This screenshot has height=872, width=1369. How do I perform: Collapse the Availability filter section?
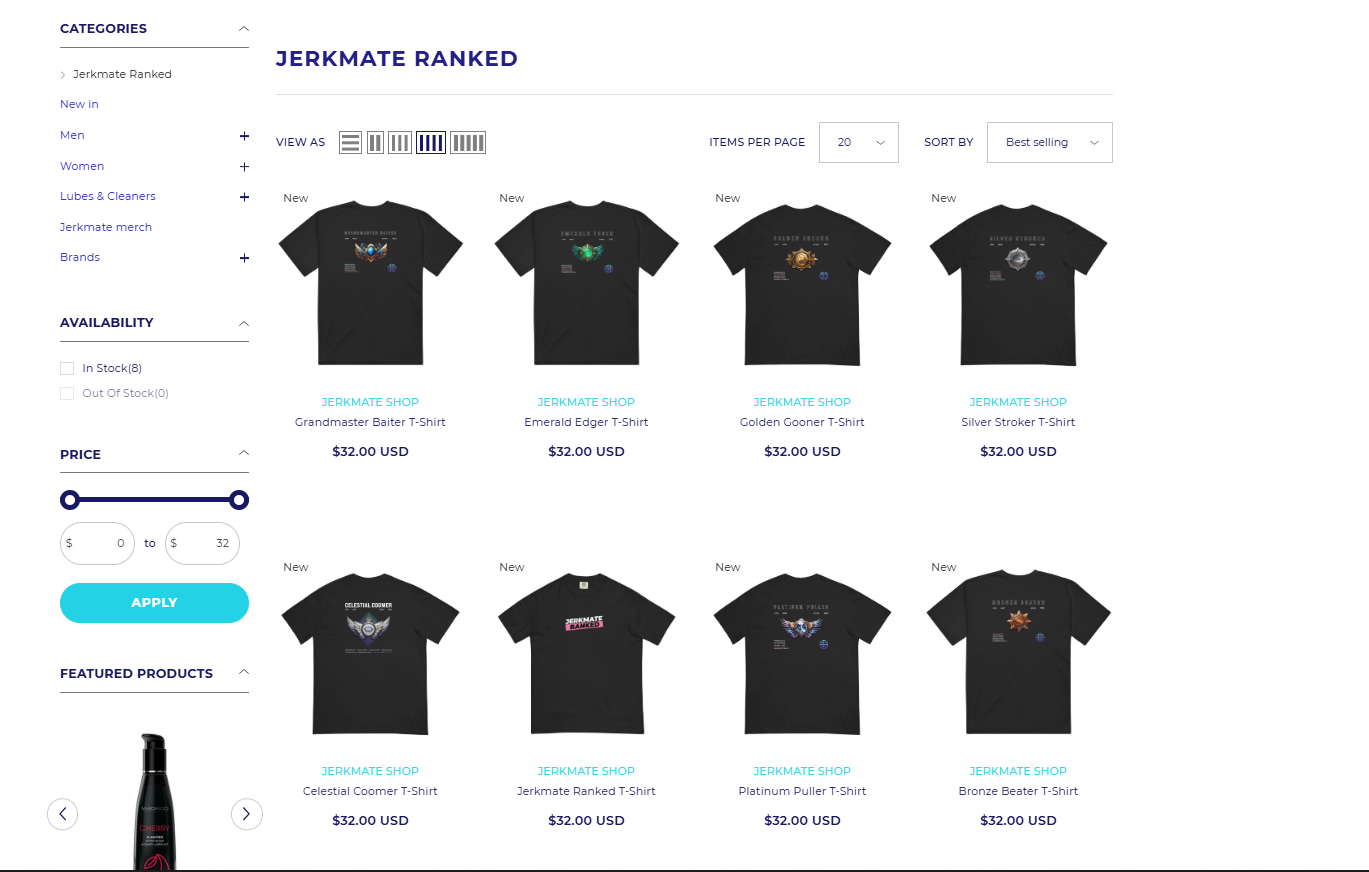[244, 323]
